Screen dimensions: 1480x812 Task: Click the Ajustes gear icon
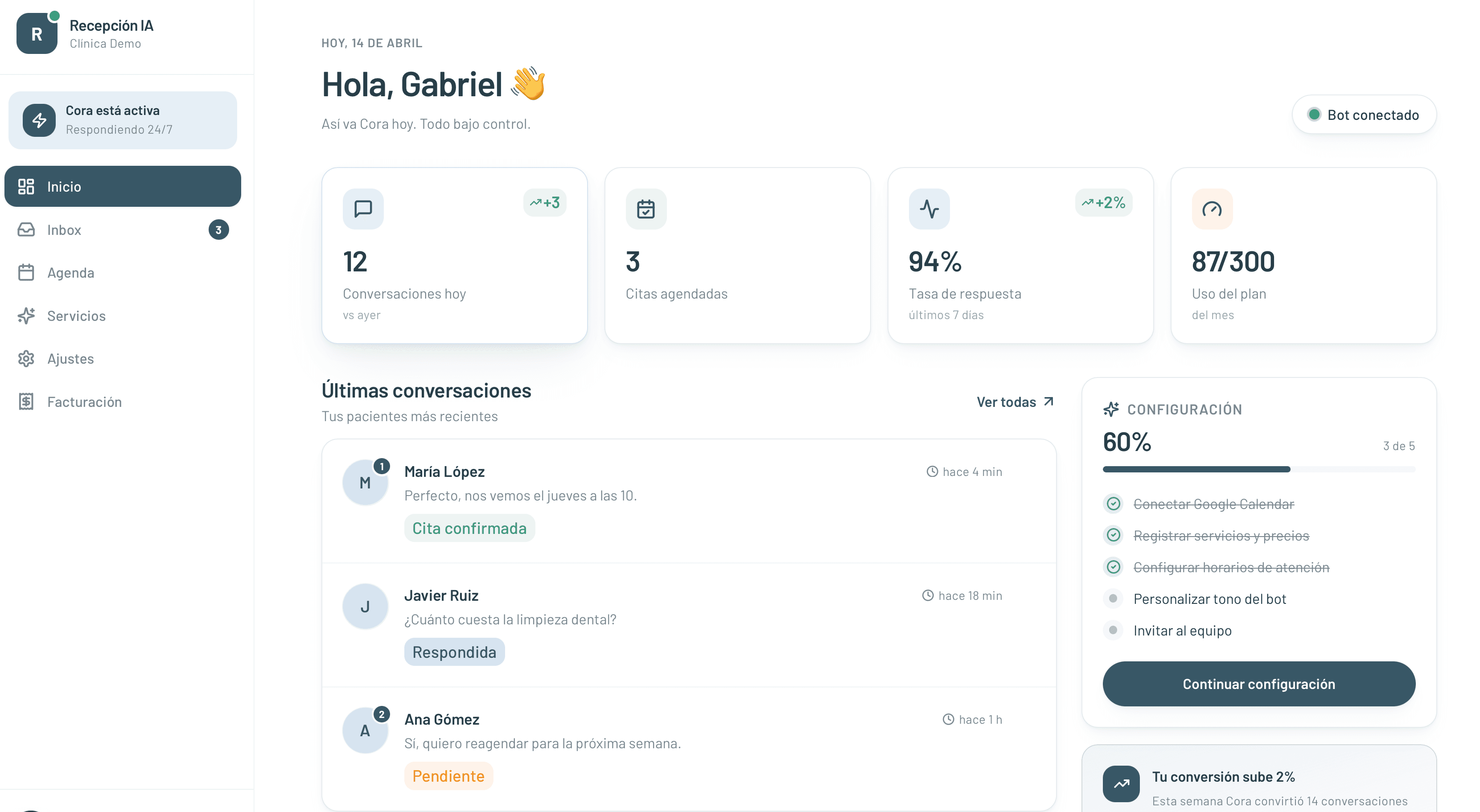coord(26,359)
